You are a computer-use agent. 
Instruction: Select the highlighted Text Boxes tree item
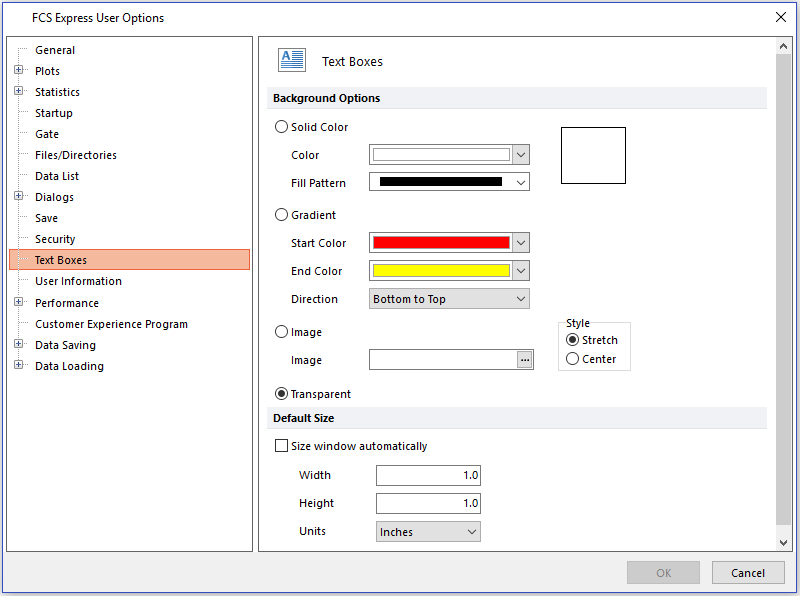click(x=130, y=260)
